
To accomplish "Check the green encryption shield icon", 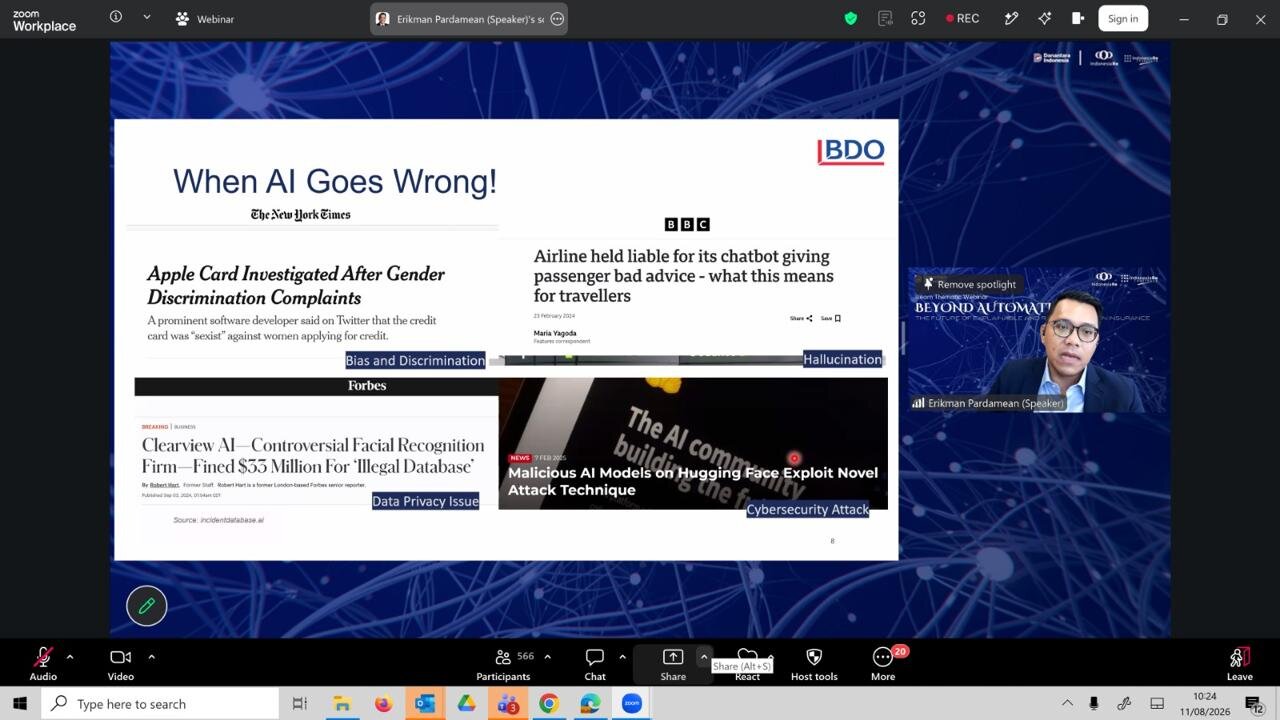I will (x=851, y=18).
